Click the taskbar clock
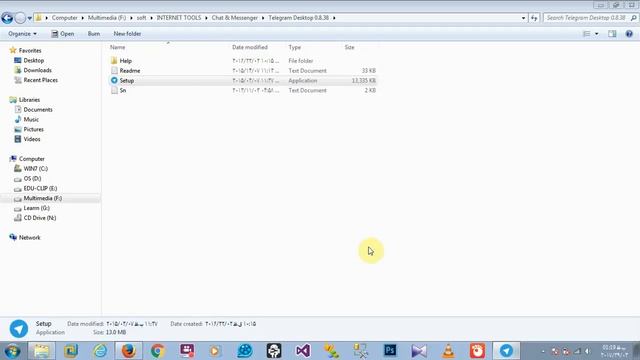Viewport: 640px width, 360px height. (614, 351)
